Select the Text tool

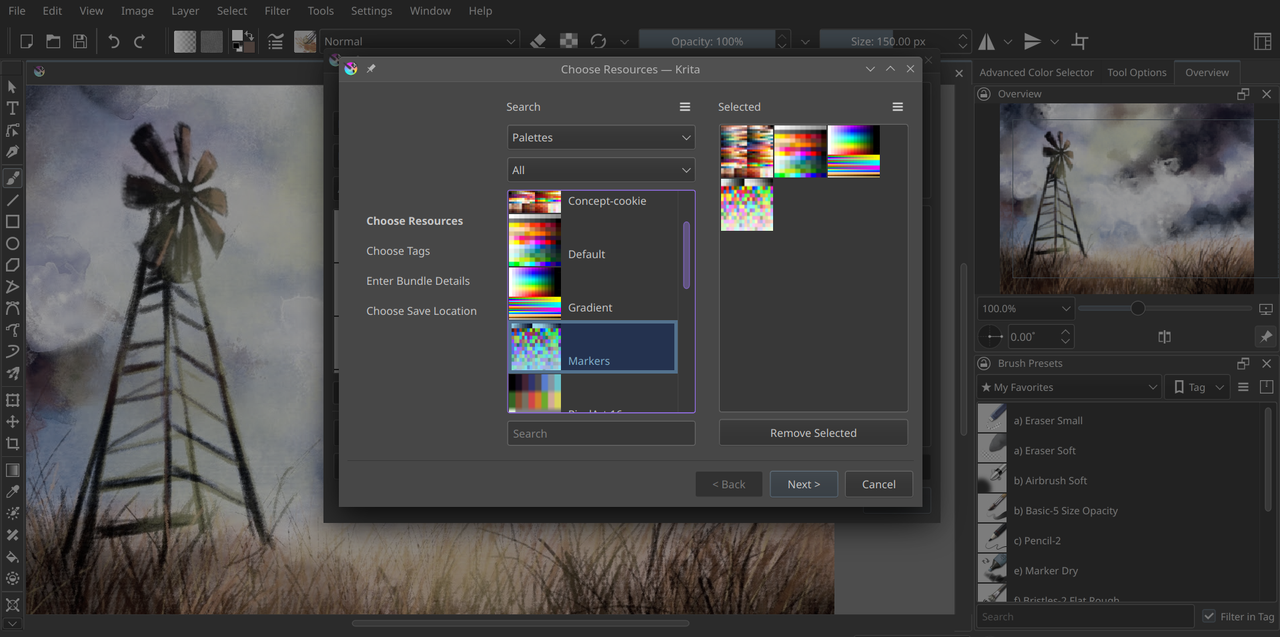pyautogui.click(x=12, y=108)
